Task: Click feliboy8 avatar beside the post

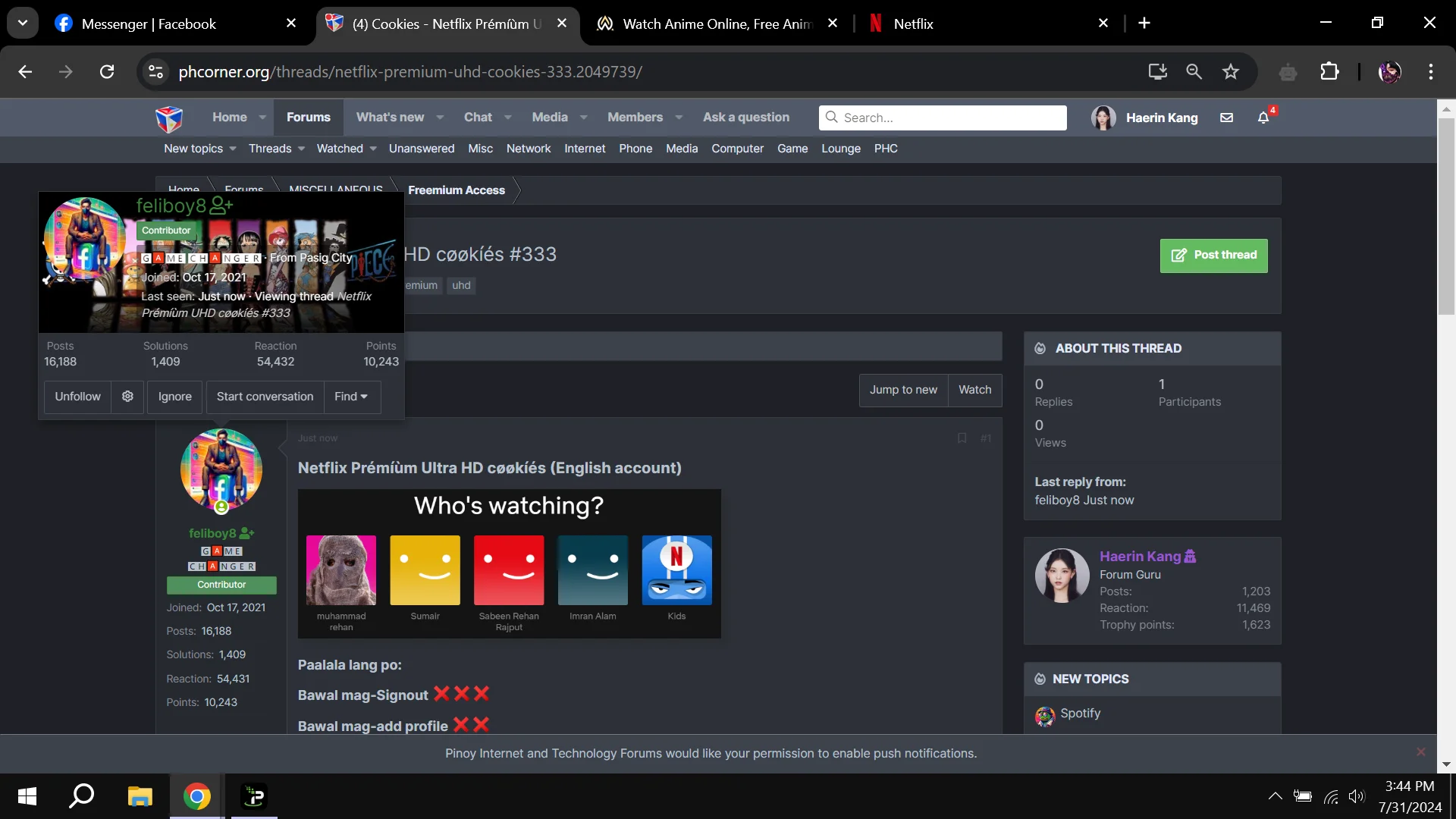Action: coord(221,470)
